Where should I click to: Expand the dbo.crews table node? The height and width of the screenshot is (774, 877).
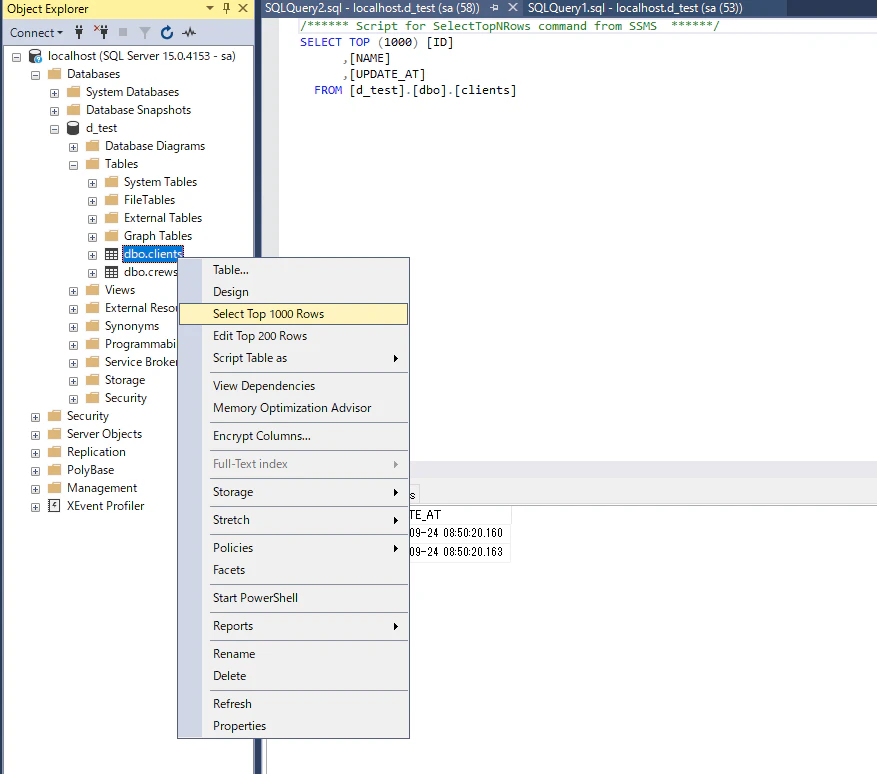pos(92,273)
